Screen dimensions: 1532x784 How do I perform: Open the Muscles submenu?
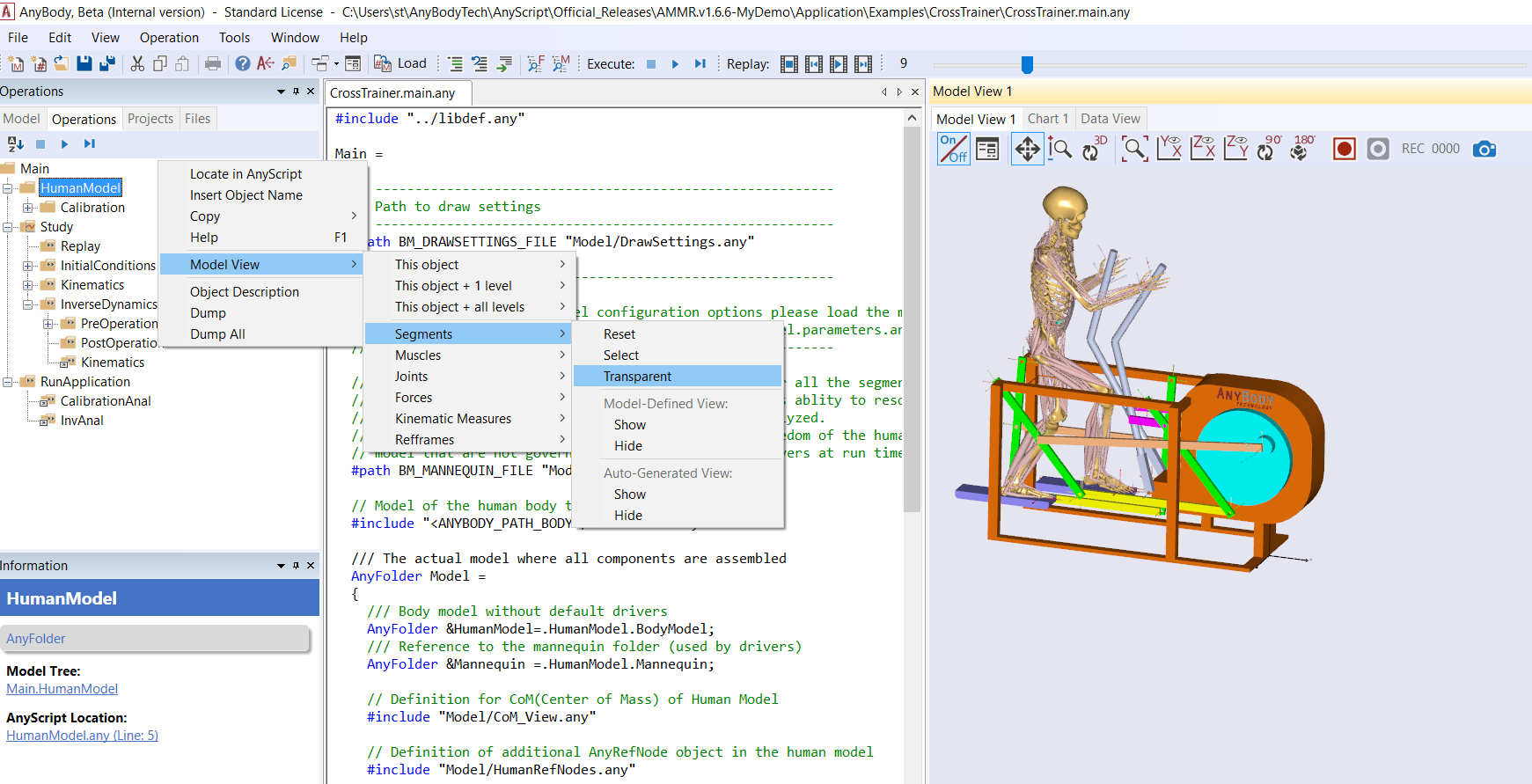pos(468,355)
